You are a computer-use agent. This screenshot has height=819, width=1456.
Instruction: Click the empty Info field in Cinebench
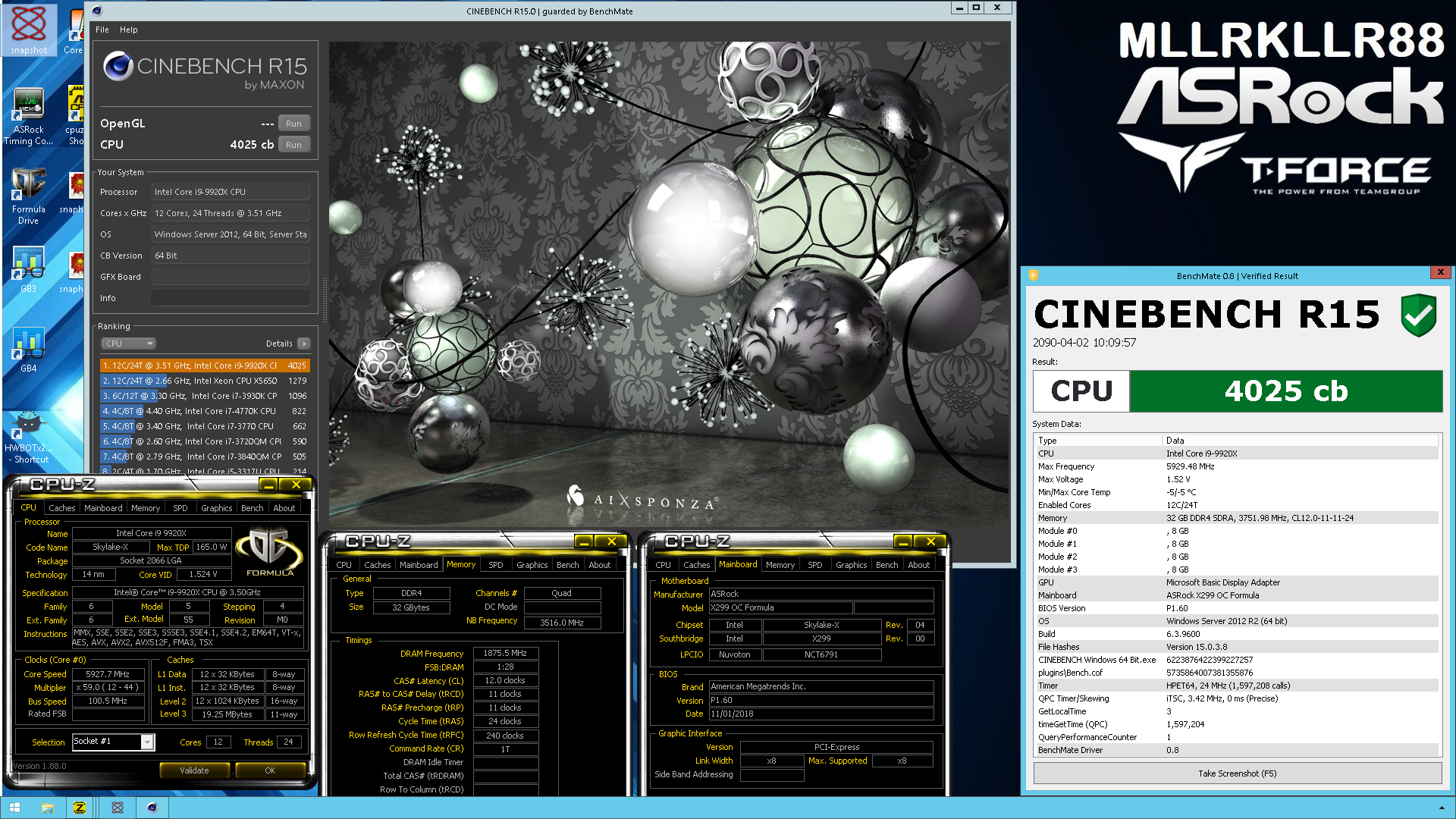point(231,298)
